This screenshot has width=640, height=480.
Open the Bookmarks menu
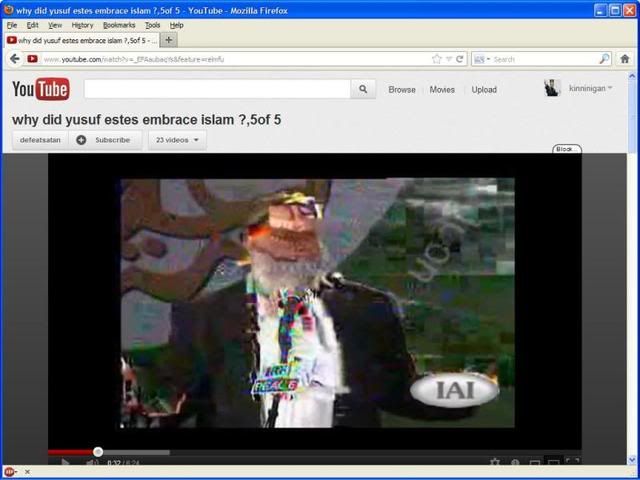[x=119, y=25]
